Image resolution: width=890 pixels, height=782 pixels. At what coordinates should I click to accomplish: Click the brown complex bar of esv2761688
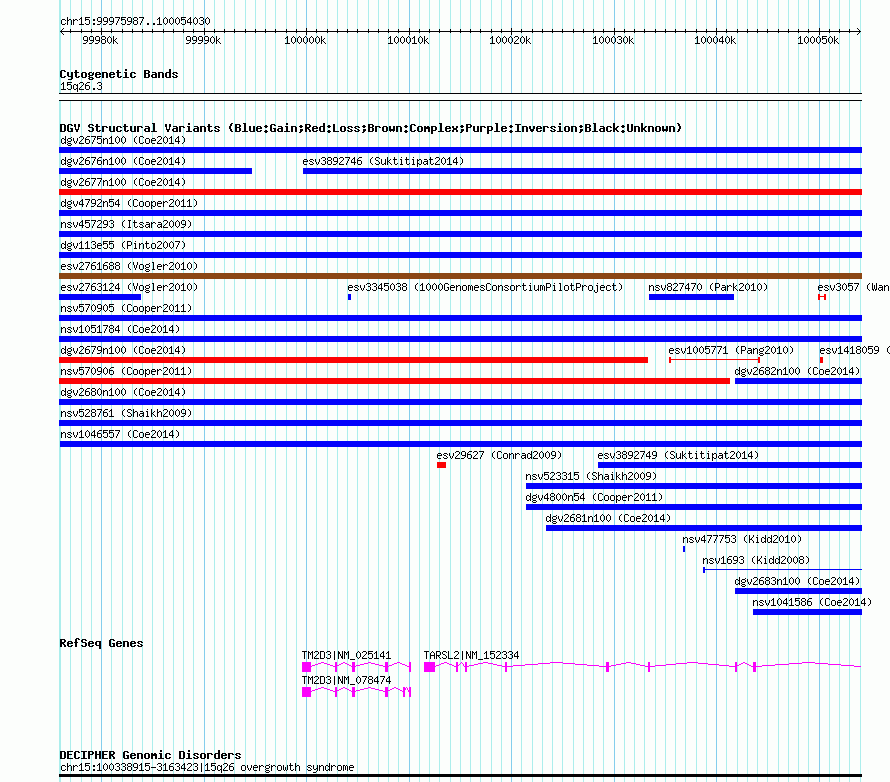(460, 276)
